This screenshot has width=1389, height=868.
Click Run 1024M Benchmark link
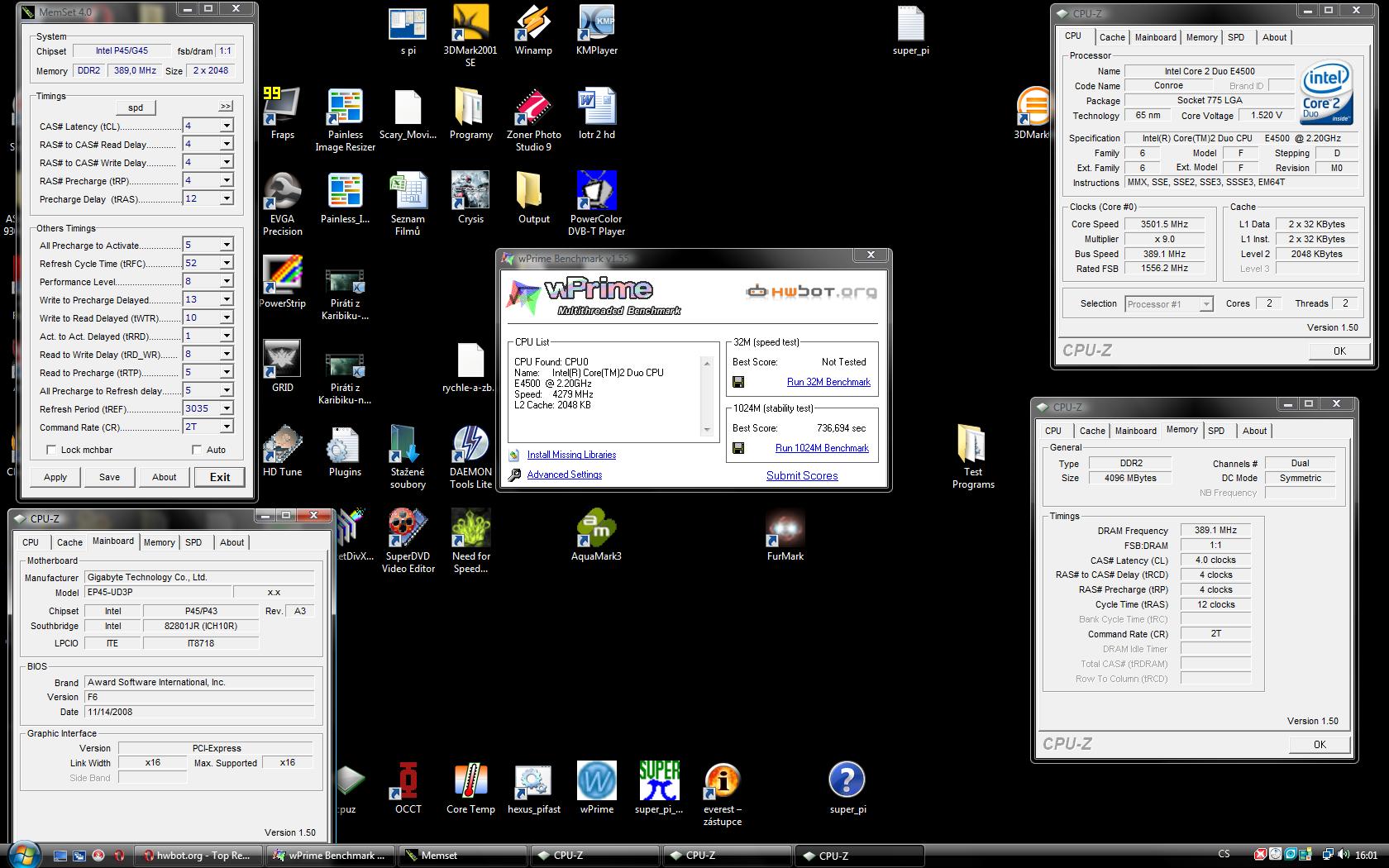[x=822, y=448]
